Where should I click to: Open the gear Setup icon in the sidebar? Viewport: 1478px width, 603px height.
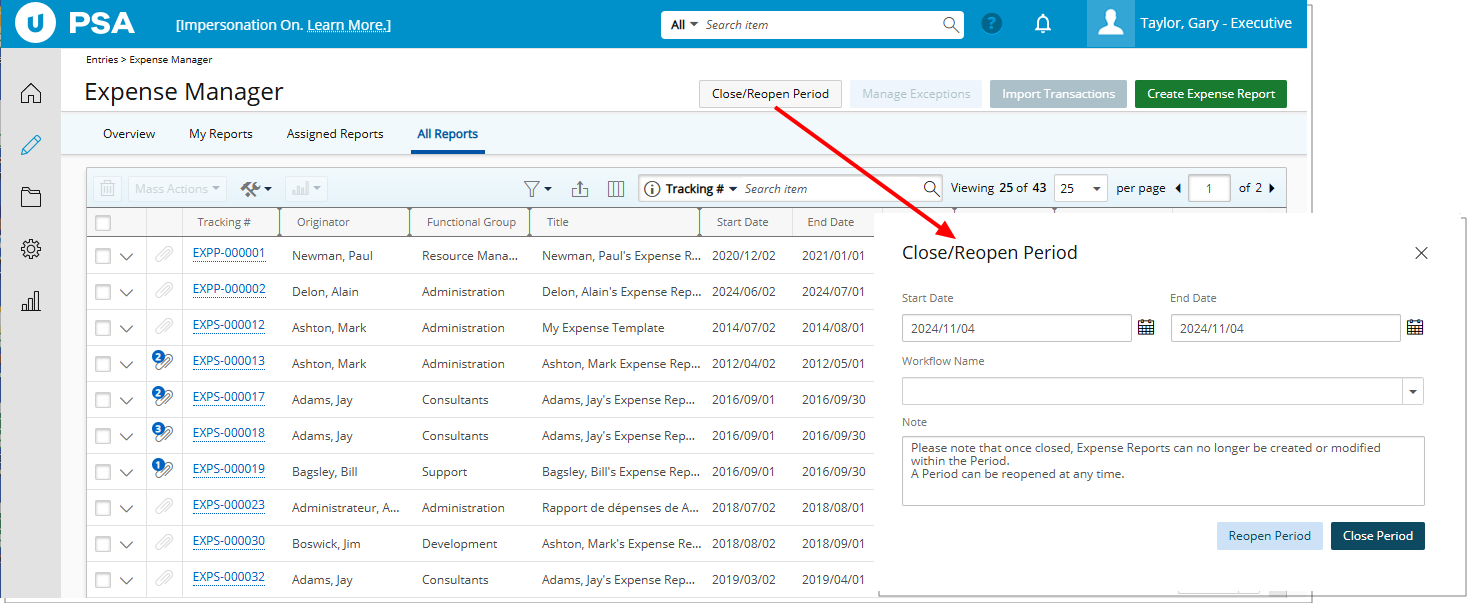coord(31,249)
